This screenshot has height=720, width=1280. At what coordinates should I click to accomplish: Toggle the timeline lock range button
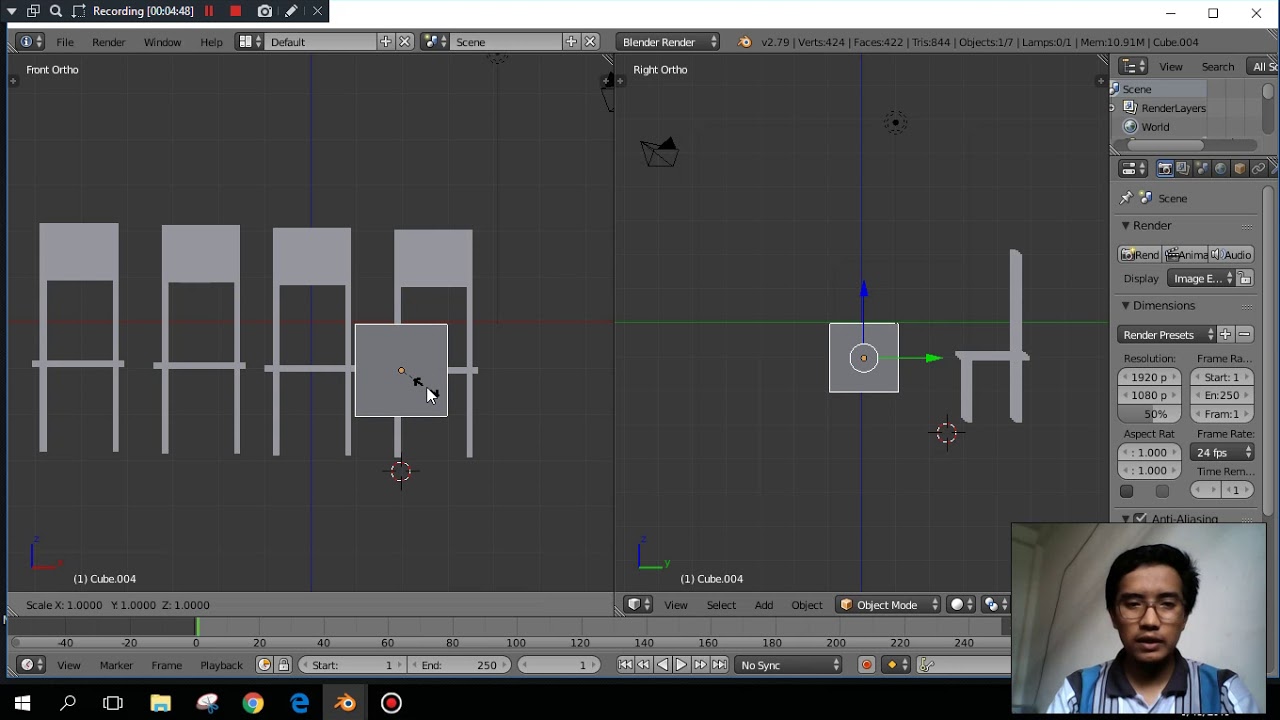pyautogui.click(x=283, y=665)
